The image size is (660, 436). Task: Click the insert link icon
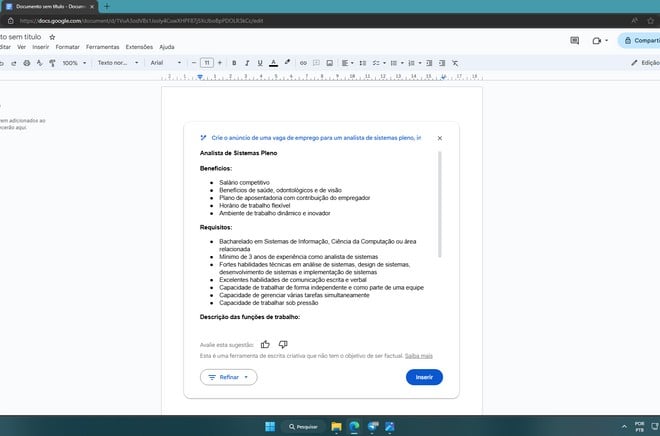point(303,63)
